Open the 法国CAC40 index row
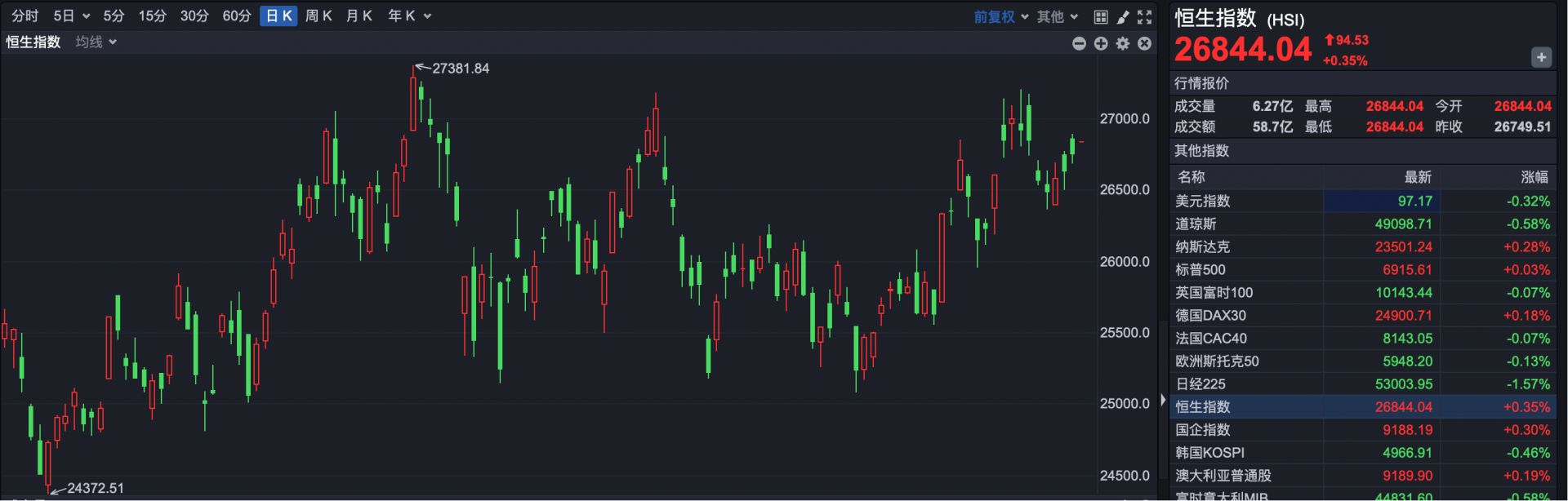The height and width of the screenshot is (501, 1568). (x=1363, y=338)
